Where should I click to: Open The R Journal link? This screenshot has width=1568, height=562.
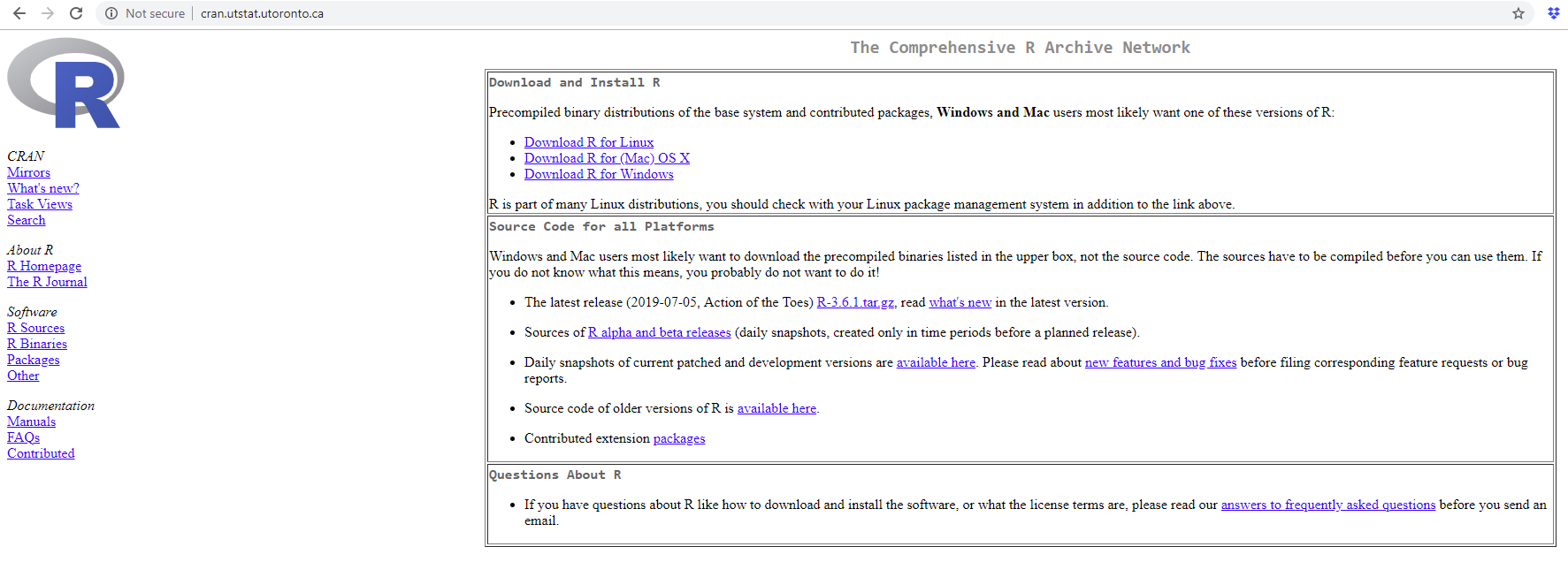[47, 282]
